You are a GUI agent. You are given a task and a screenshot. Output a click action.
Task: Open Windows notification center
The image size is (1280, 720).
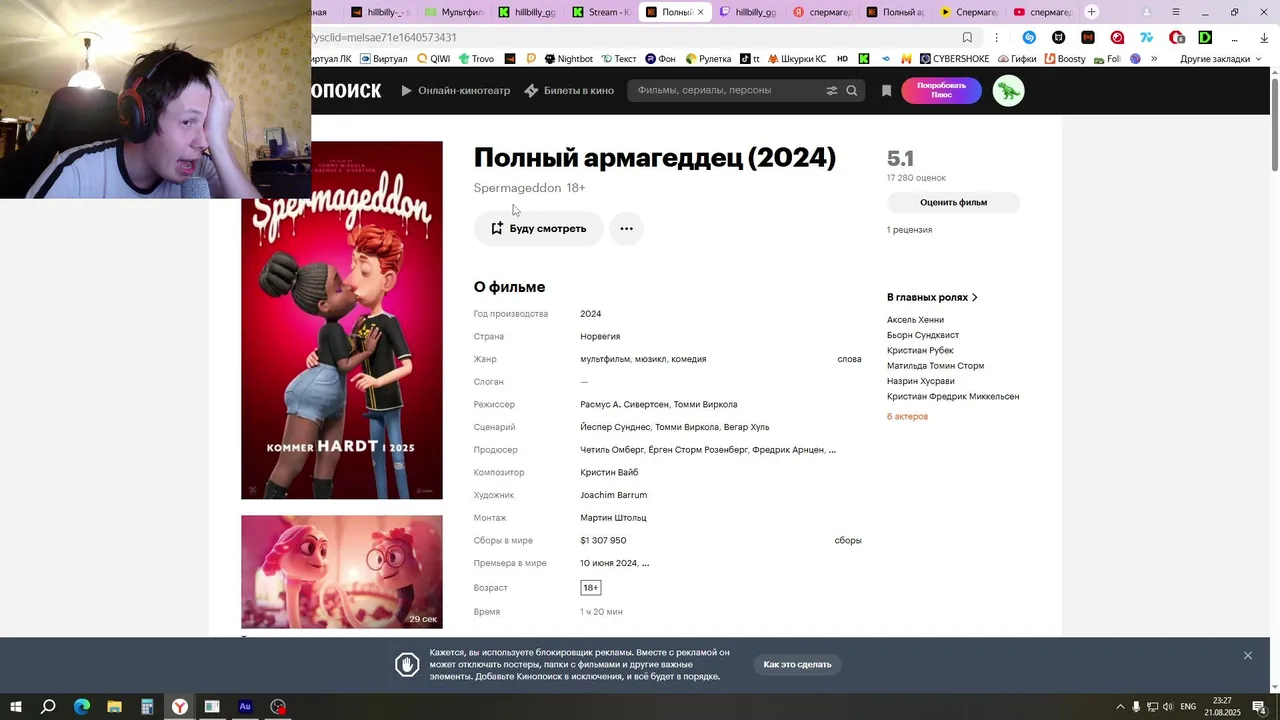click(1259, 707)
